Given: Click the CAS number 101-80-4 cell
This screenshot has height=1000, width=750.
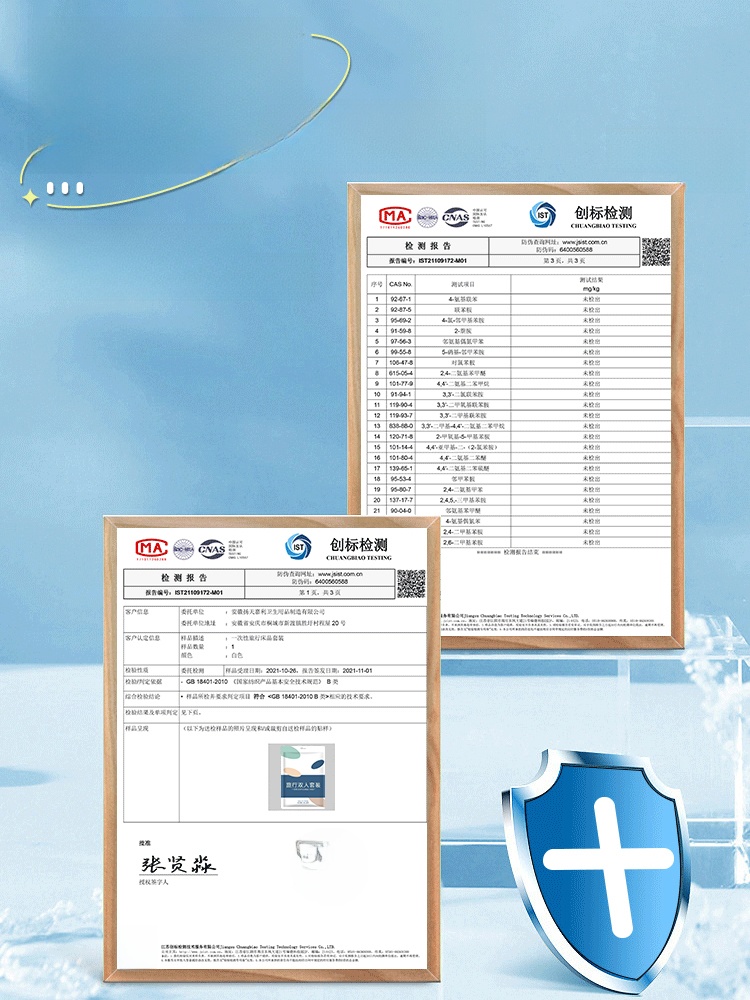Looking at the screenshot, I should pos(401,457).
